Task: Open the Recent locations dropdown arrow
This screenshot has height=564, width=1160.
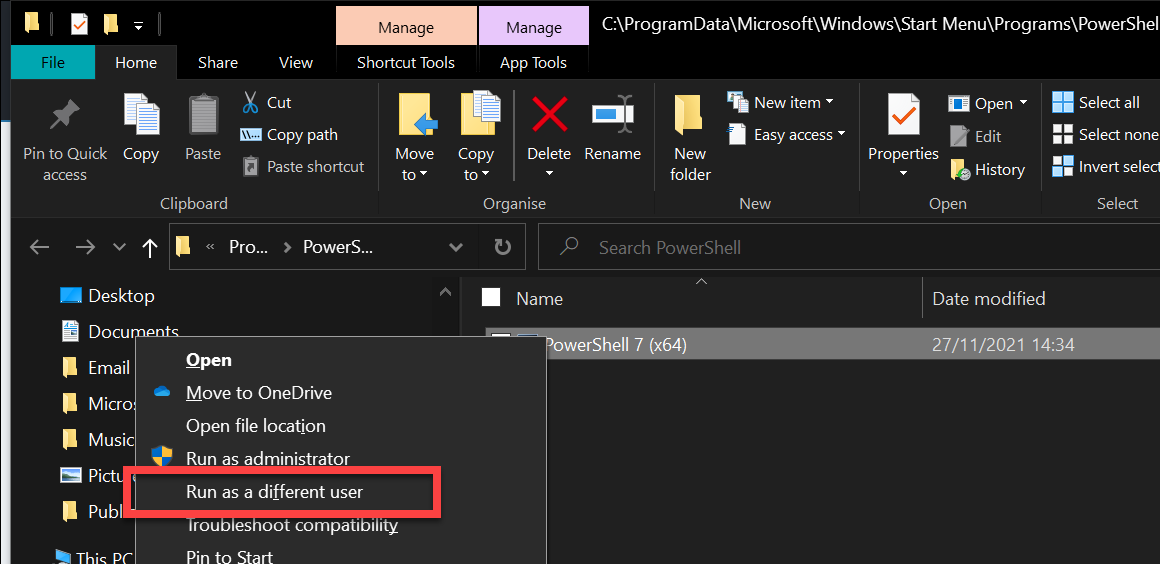Action: (x=119, y=246)
